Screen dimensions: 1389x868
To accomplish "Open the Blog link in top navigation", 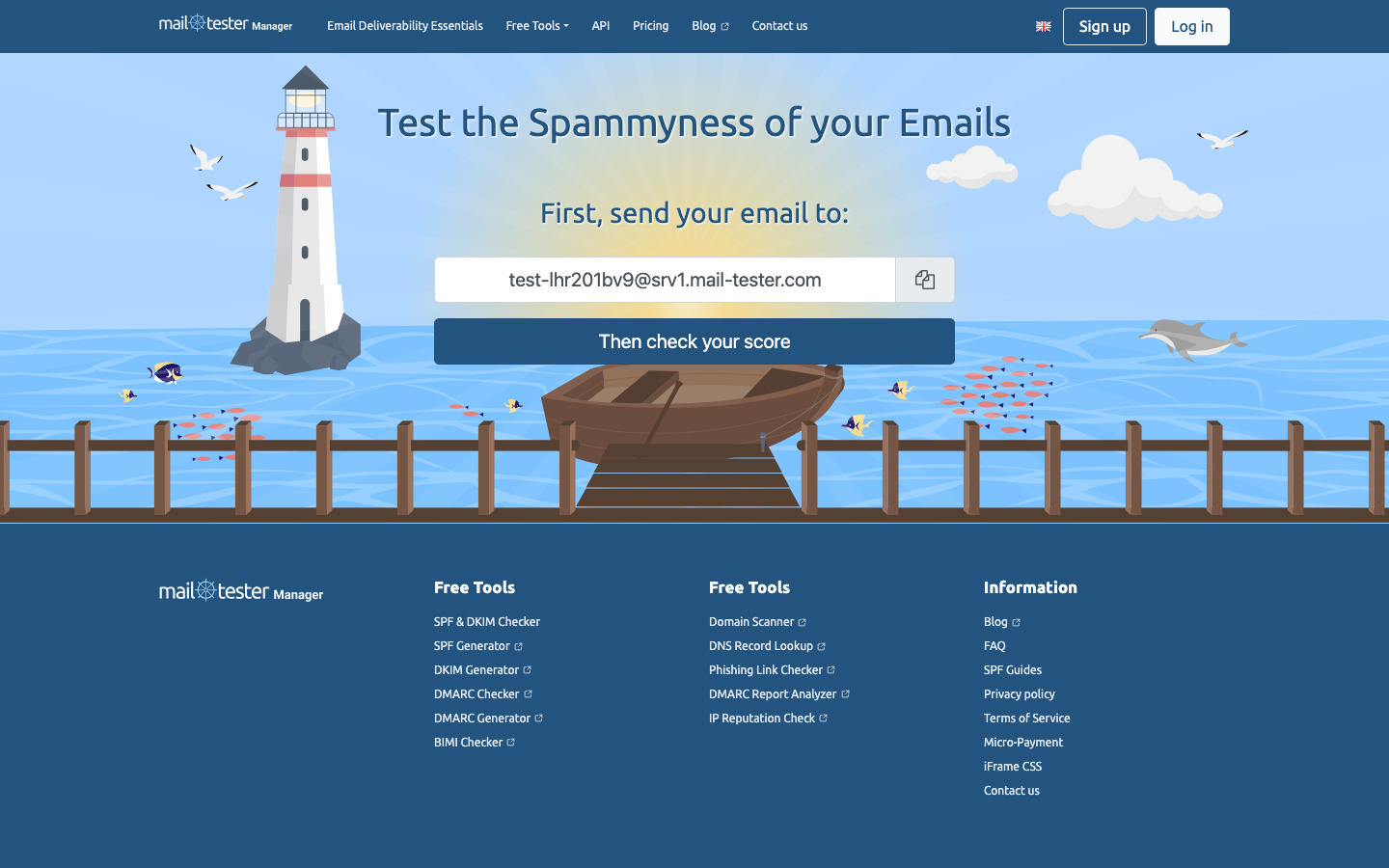I will (710, 26).
